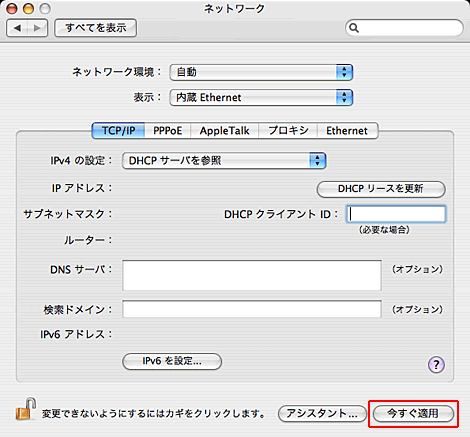Go forward with the right arrow
This screenshot has height=437, width=470.
tap(37, 28)
